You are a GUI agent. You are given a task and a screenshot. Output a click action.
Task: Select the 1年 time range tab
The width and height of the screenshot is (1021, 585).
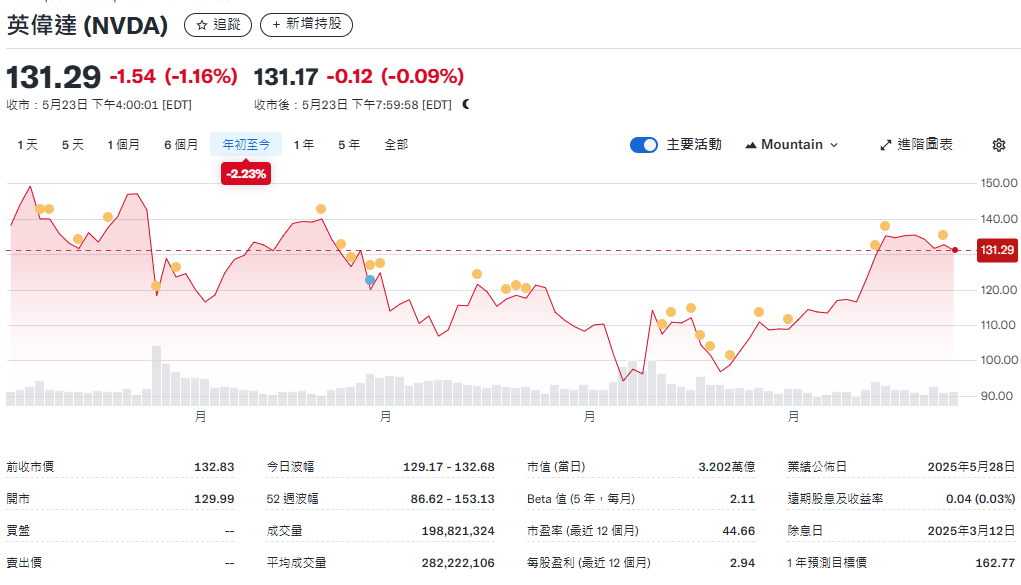303,145
